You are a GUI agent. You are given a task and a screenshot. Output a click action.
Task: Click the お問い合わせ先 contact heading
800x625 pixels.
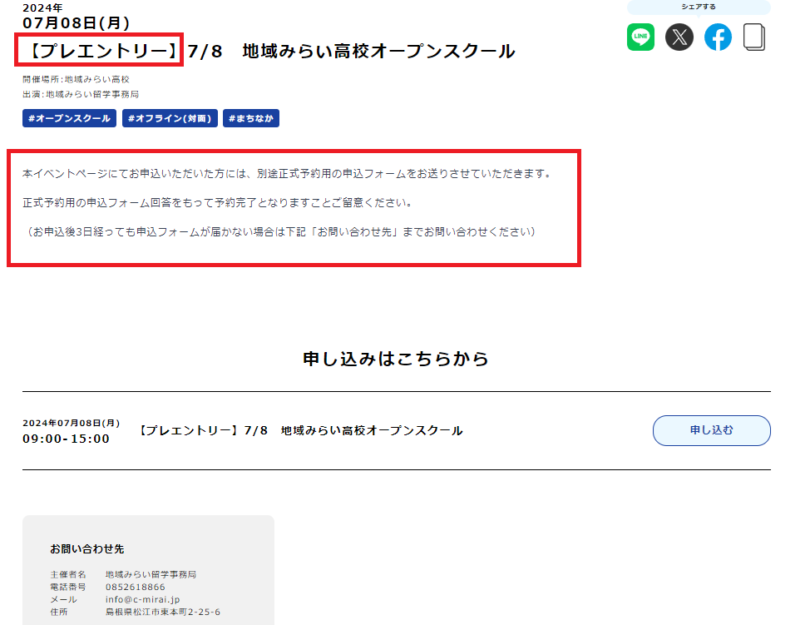(87, 549)
